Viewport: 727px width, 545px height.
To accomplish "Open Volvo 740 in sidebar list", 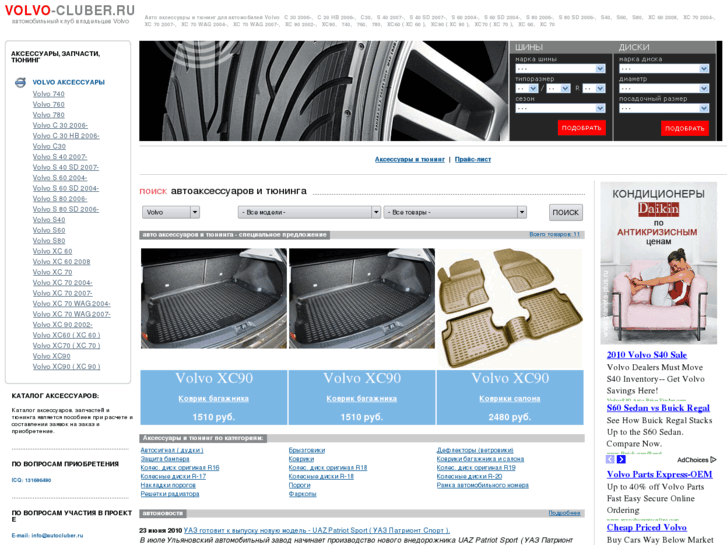I will [x=49, y=94].
